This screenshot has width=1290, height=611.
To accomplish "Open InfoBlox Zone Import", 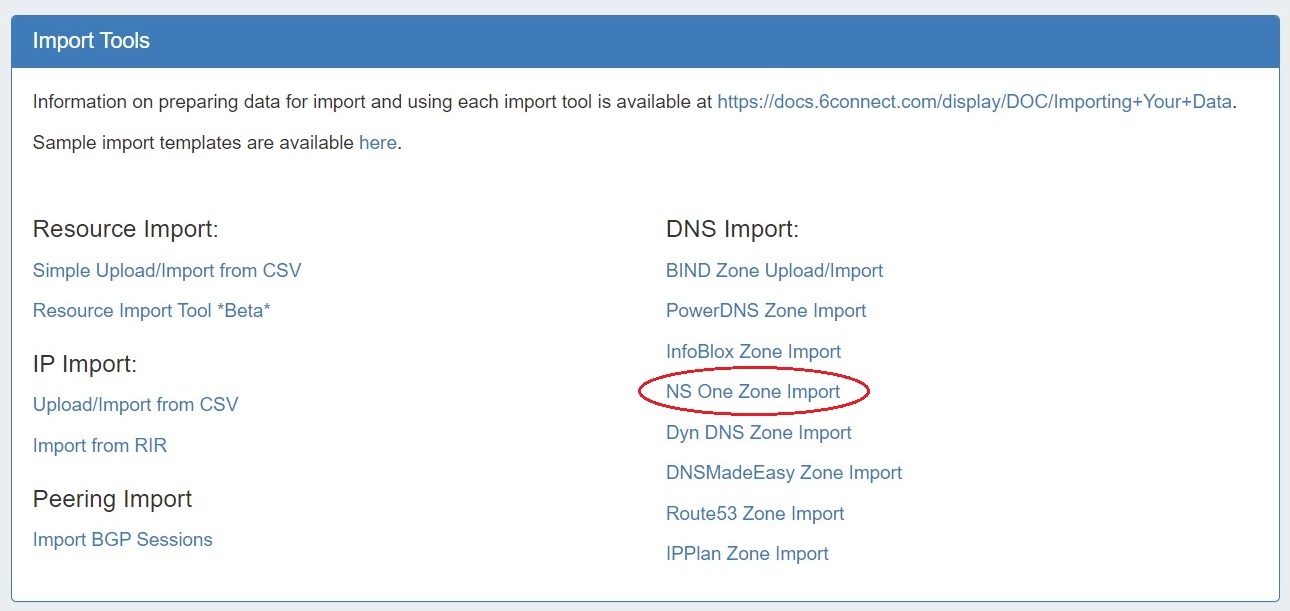I will [753, 351].
